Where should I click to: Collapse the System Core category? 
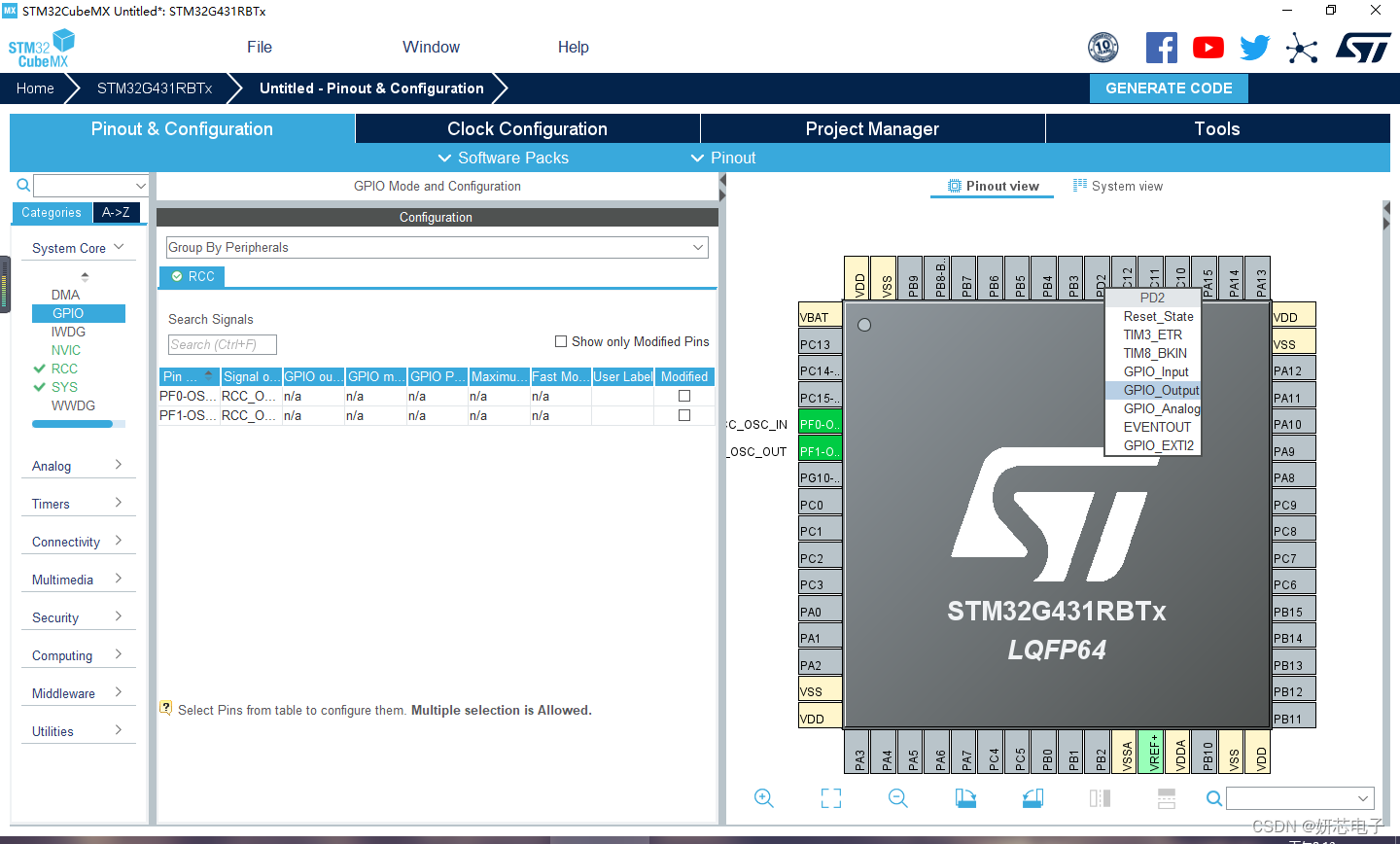coord(78,248)
